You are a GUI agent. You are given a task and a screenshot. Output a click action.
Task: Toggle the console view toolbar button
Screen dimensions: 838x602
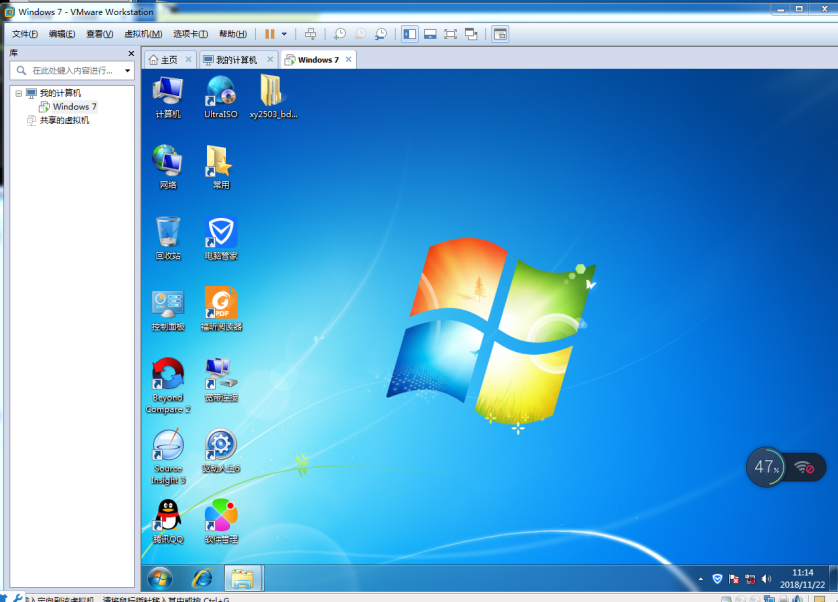500,34
